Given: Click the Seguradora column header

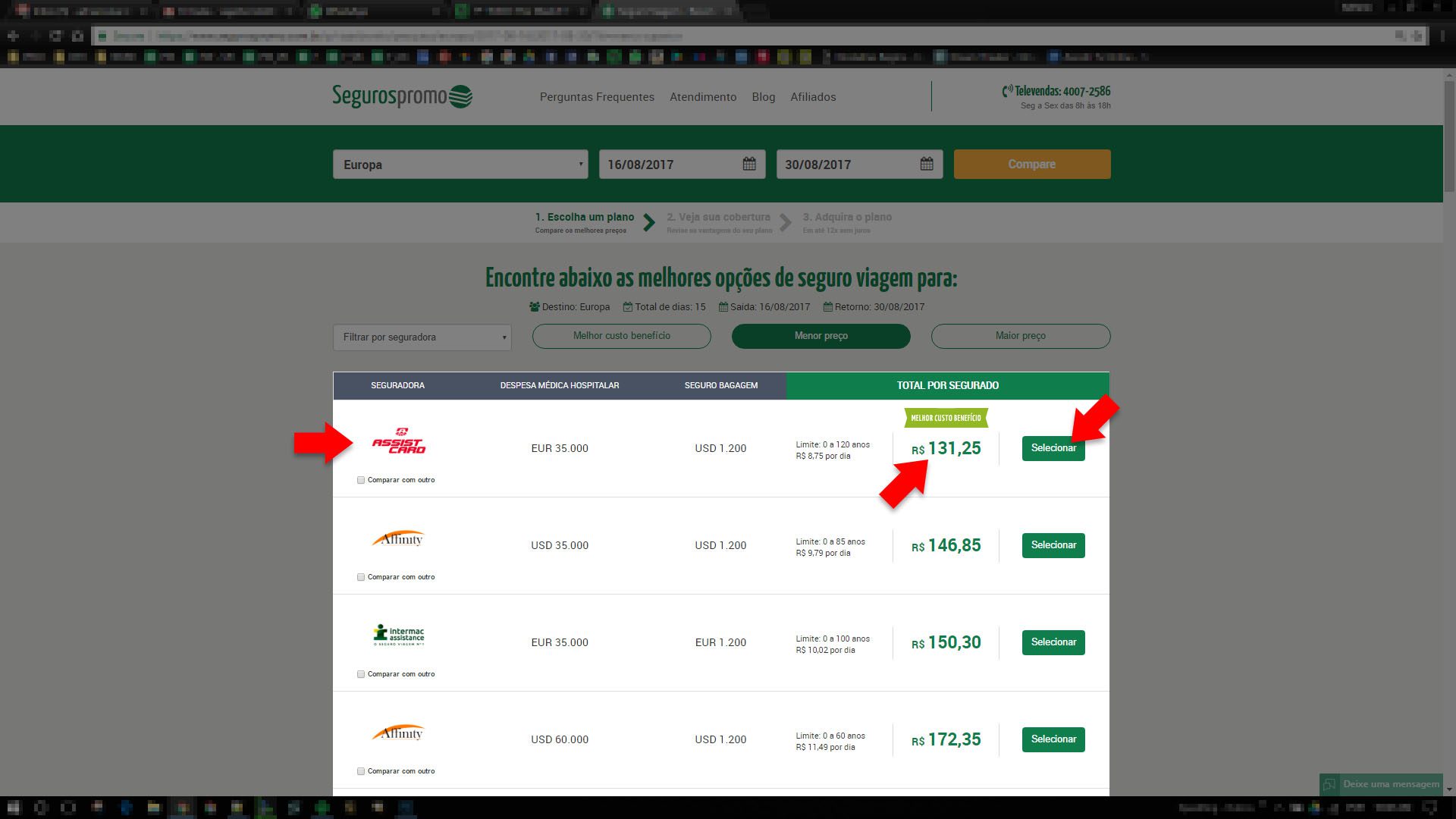Looking at the screenshot, I should (397, 385).
